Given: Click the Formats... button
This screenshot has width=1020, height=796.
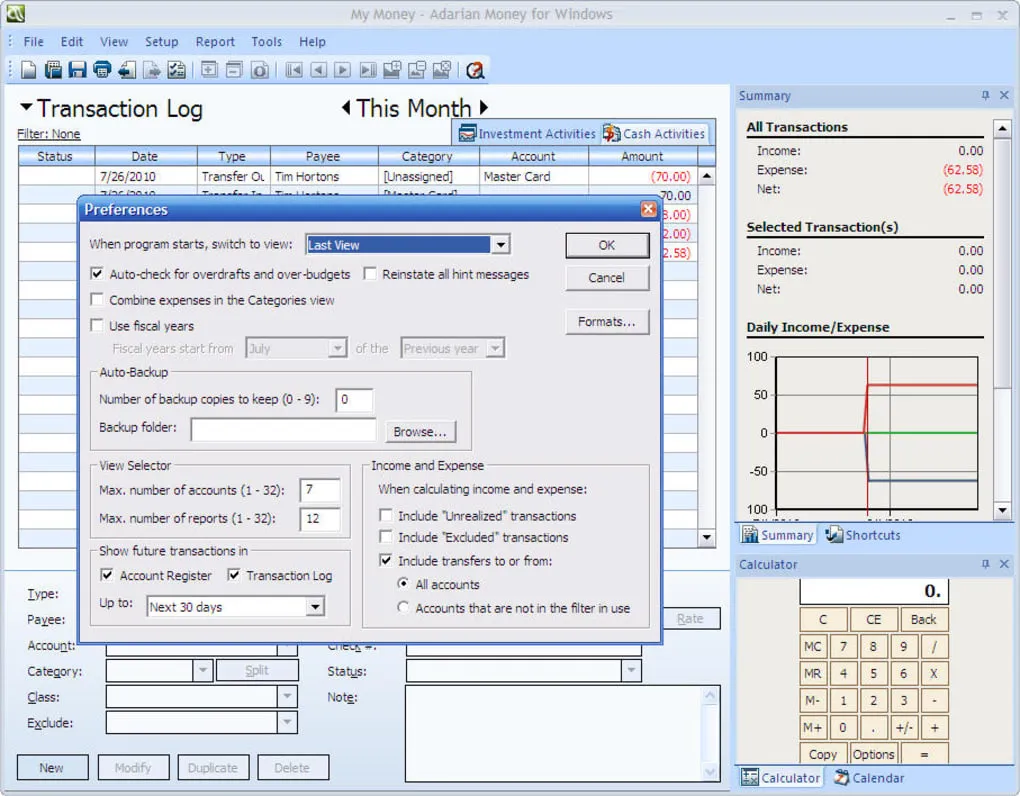Looking at the screenshot, I should 606,322.
